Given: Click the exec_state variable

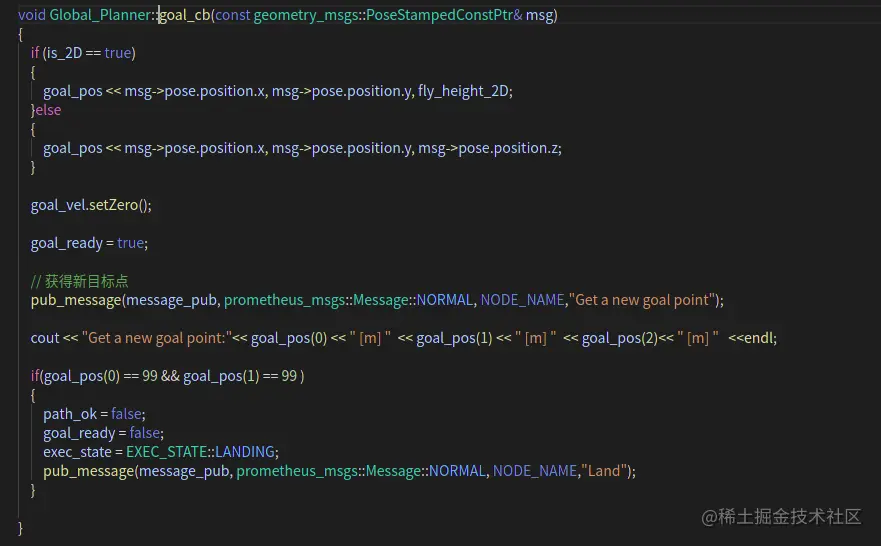Looking at the screenshot, I should (78, 452).
